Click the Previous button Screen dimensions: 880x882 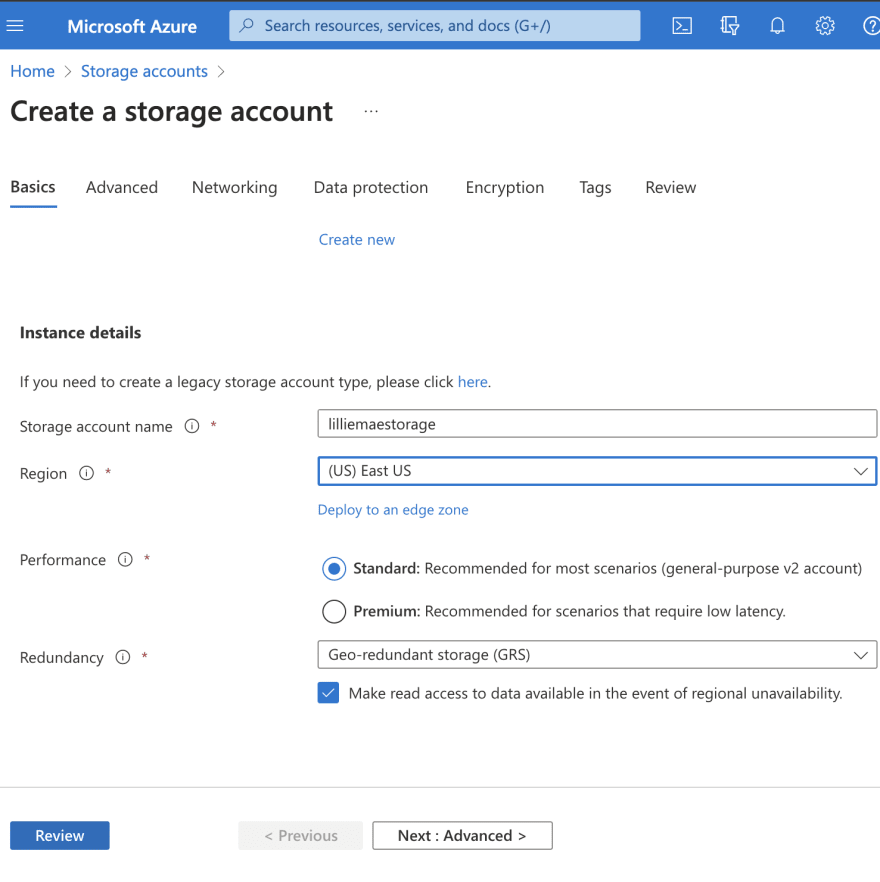tap(300, 835)
